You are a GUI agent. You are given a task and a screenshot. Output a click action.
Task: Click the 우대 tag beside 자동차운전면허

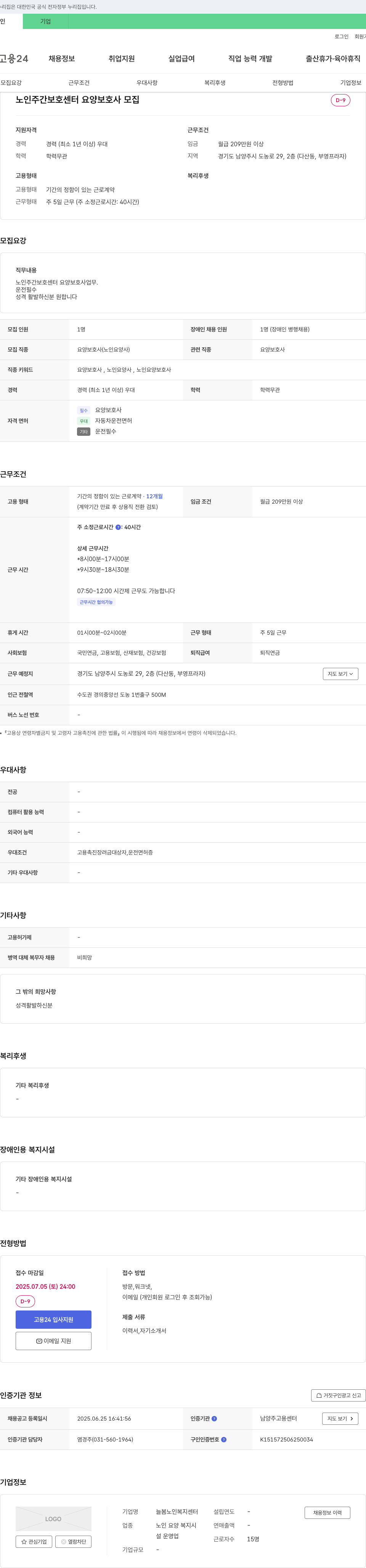click(84, 421)
